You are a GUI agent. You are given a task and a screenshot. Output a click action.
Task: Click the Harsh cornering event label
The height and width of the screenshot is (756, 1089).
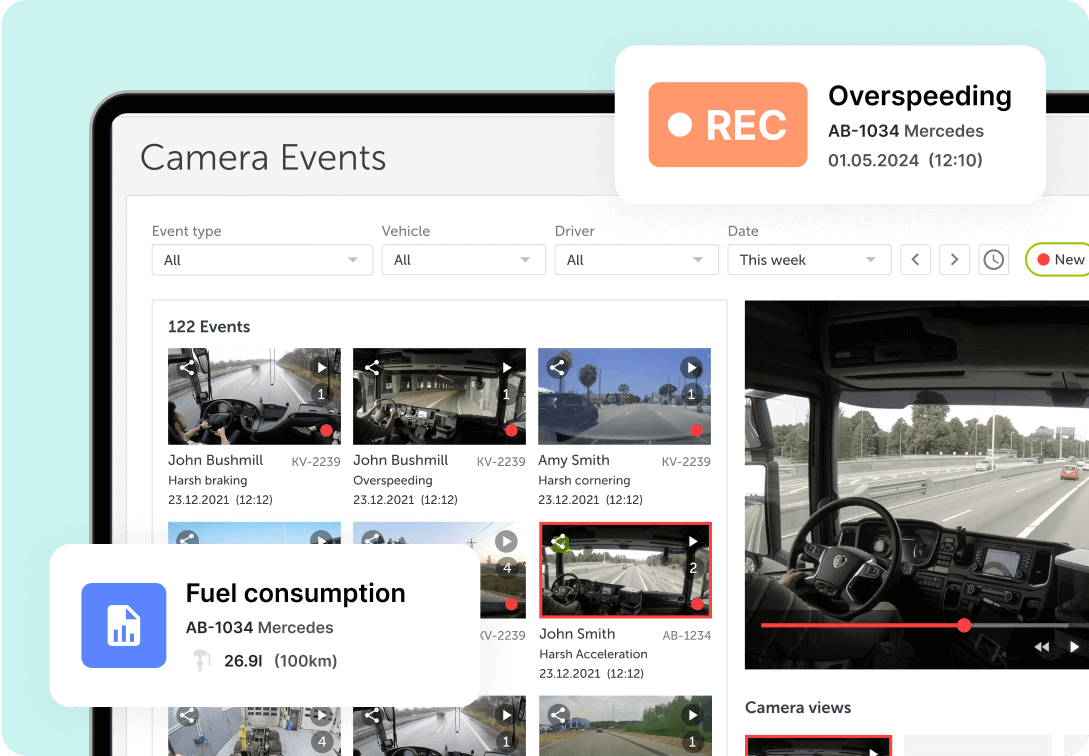tap(584, 480)
